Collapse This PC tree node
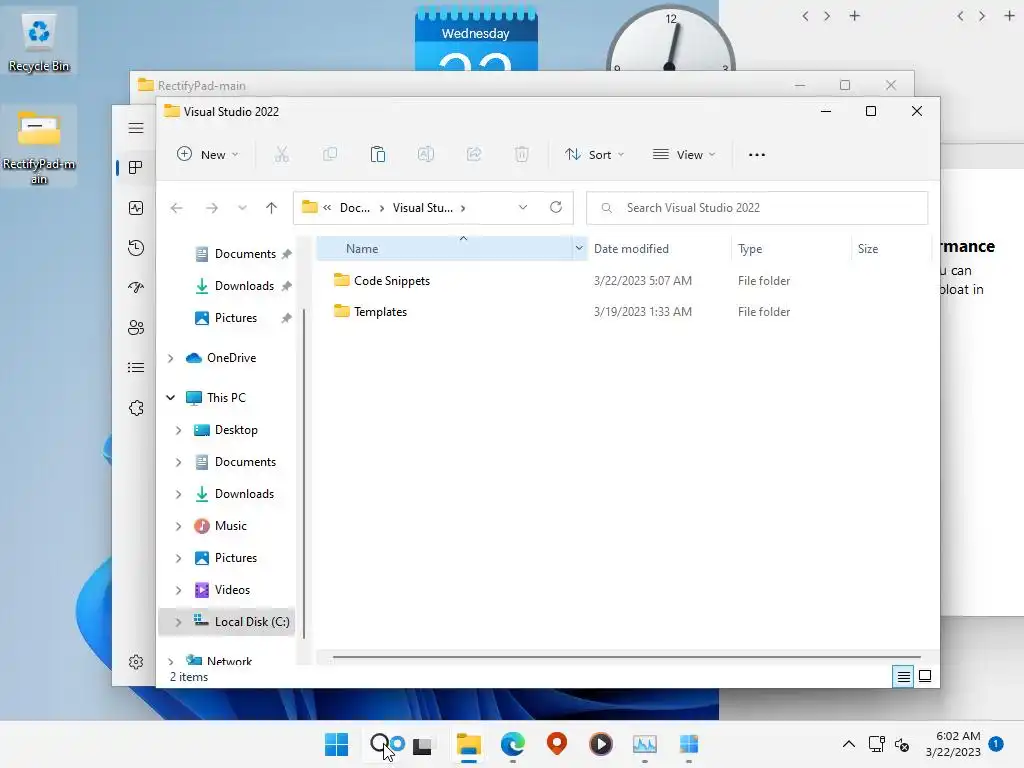The image size is (1024, 768). (x=170, y=398)
